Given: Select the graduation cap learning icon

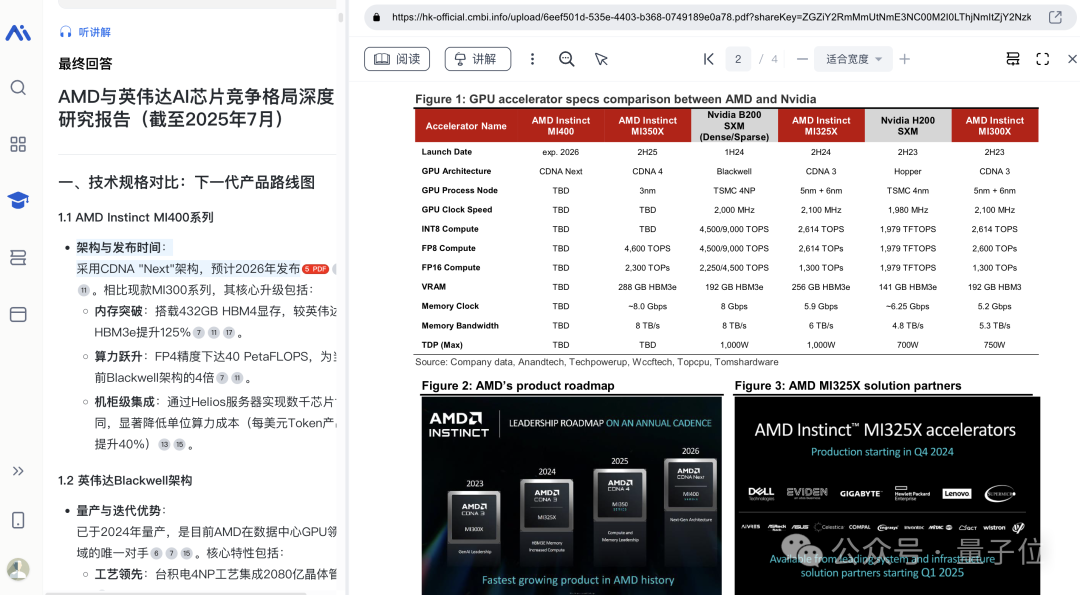Looking at the screenshot, I should [x=18, y=200].
